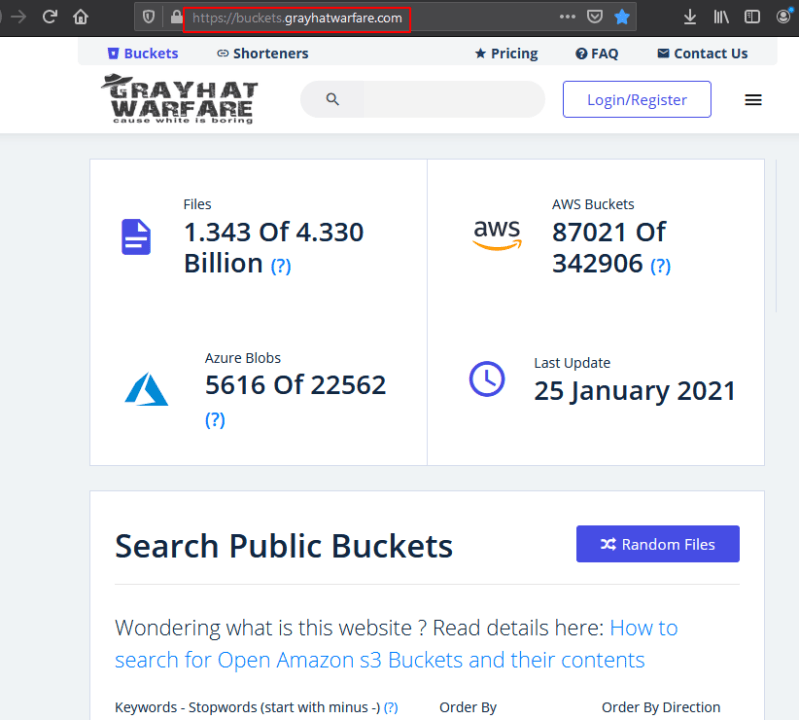Image resolution: width=799 pixels, height=720 pixels.
Task: Open the AWS Buckets help (?) link
Action: point(660,266)
